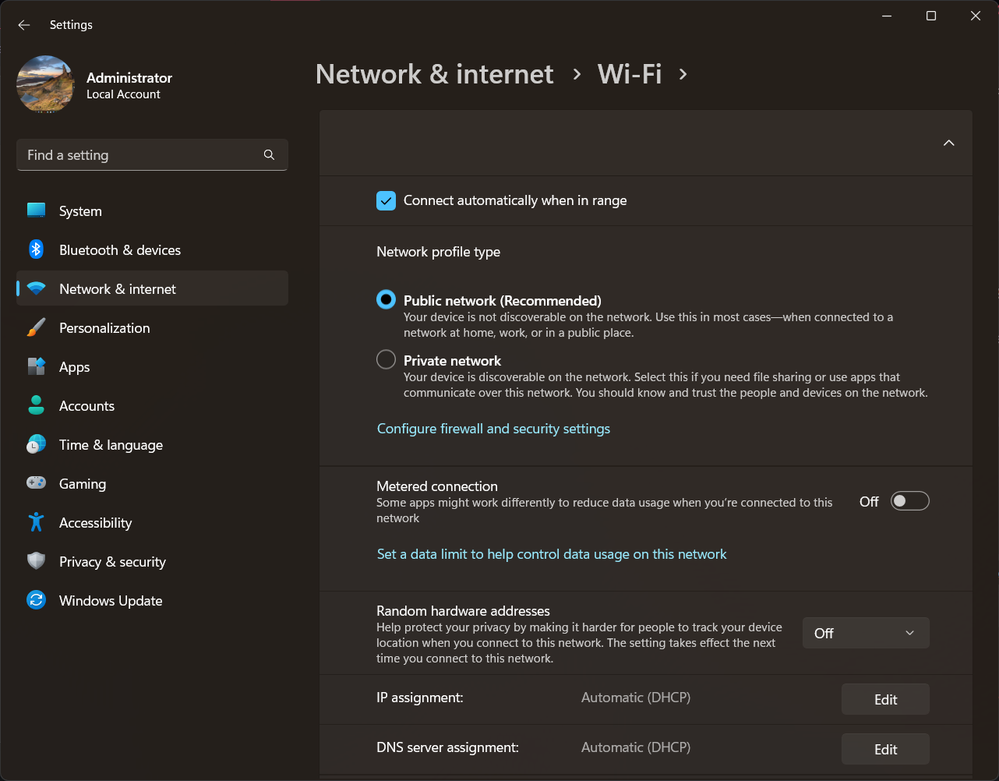Open the Random hardware addresses dropdown
The image size is (999, 781).
866,633
